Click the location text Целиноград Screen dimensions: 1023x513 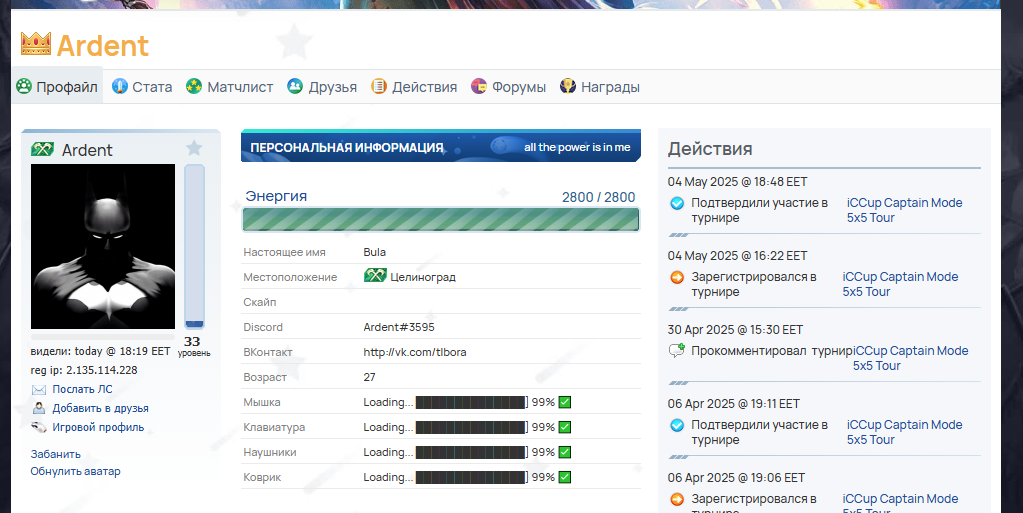[423, 277]
